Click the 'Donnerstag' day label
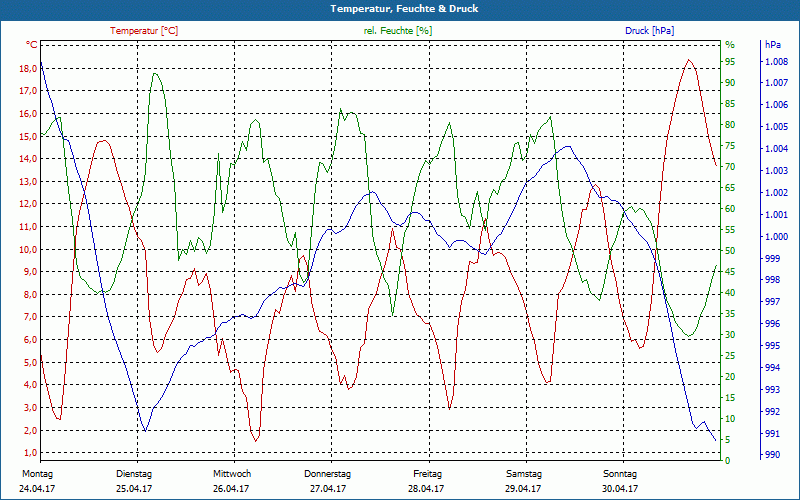Screen dimensions: 800x500 (x=328, y=474)
